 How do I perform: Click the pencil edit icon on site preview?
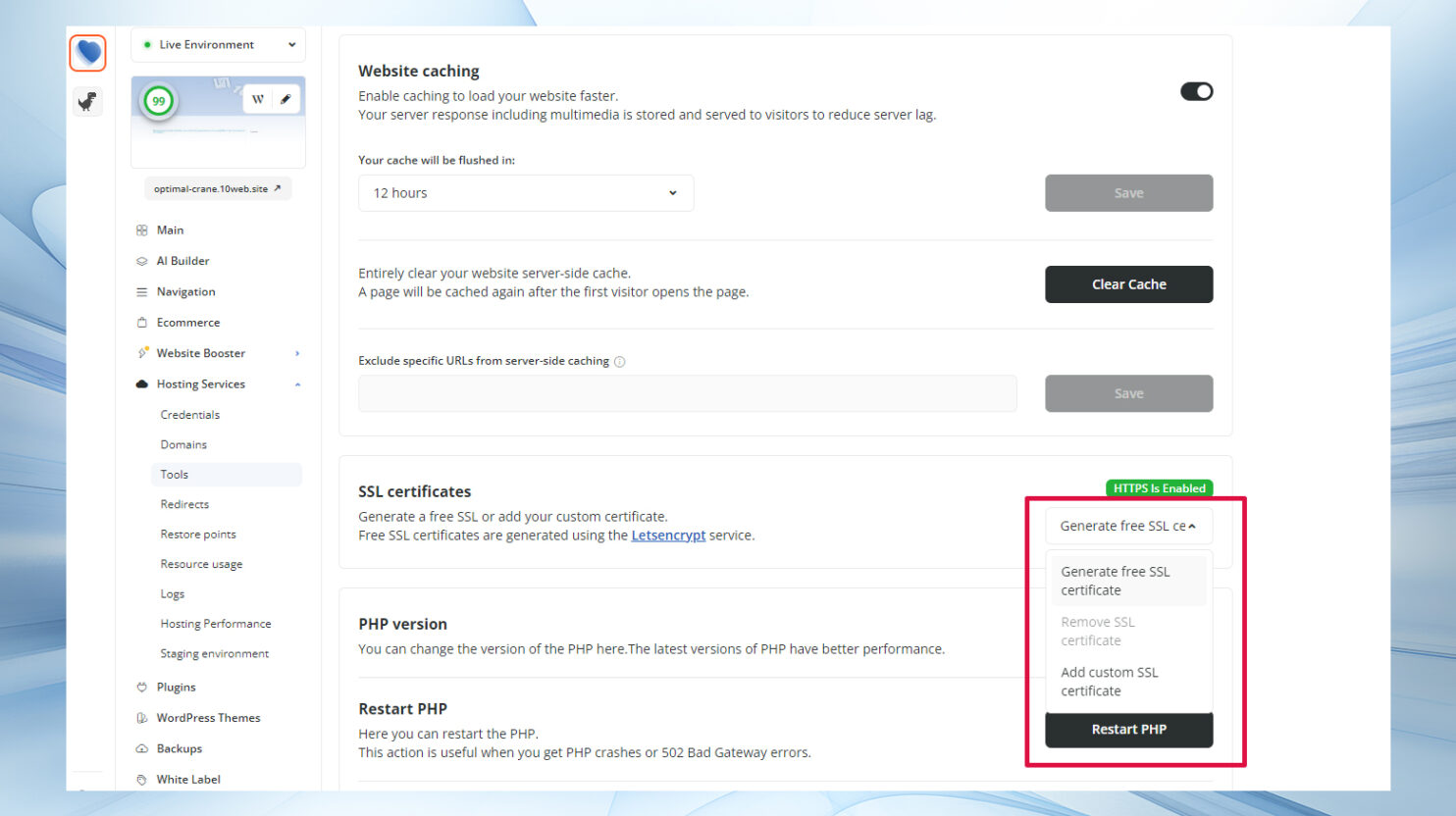(x=286, y=99)
